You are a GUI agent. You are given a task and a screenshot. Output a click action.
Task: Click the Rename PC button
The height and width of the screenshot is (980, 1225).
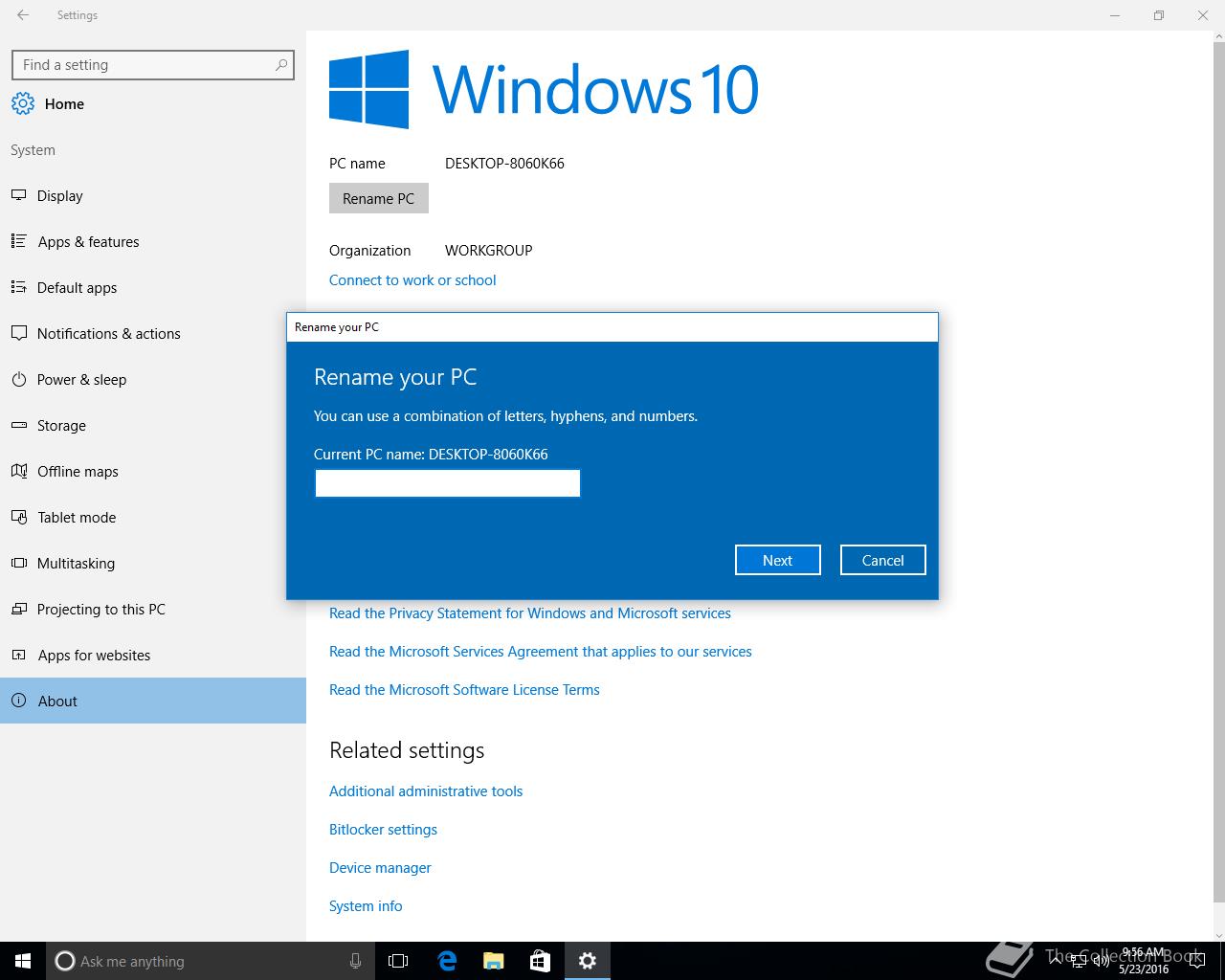[x=378, y=198]
